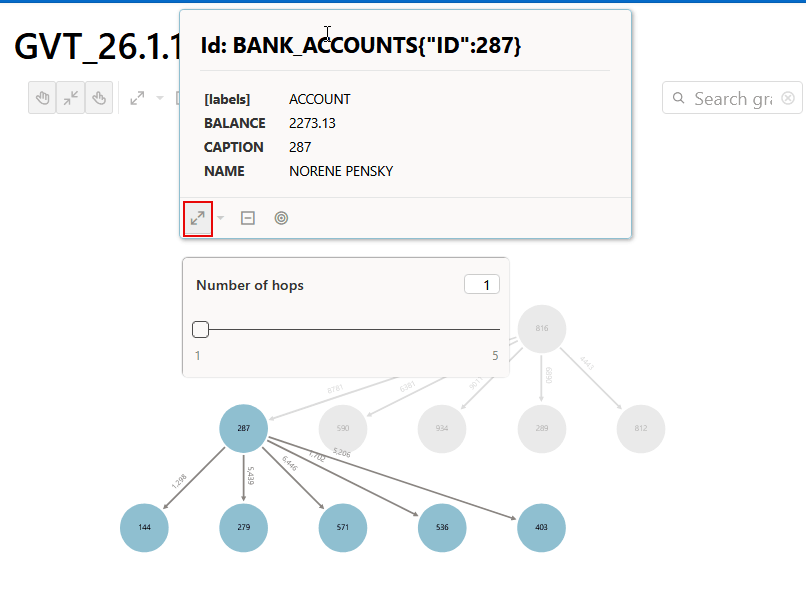
Task: Select graph node 279
Action: (244, 528)
